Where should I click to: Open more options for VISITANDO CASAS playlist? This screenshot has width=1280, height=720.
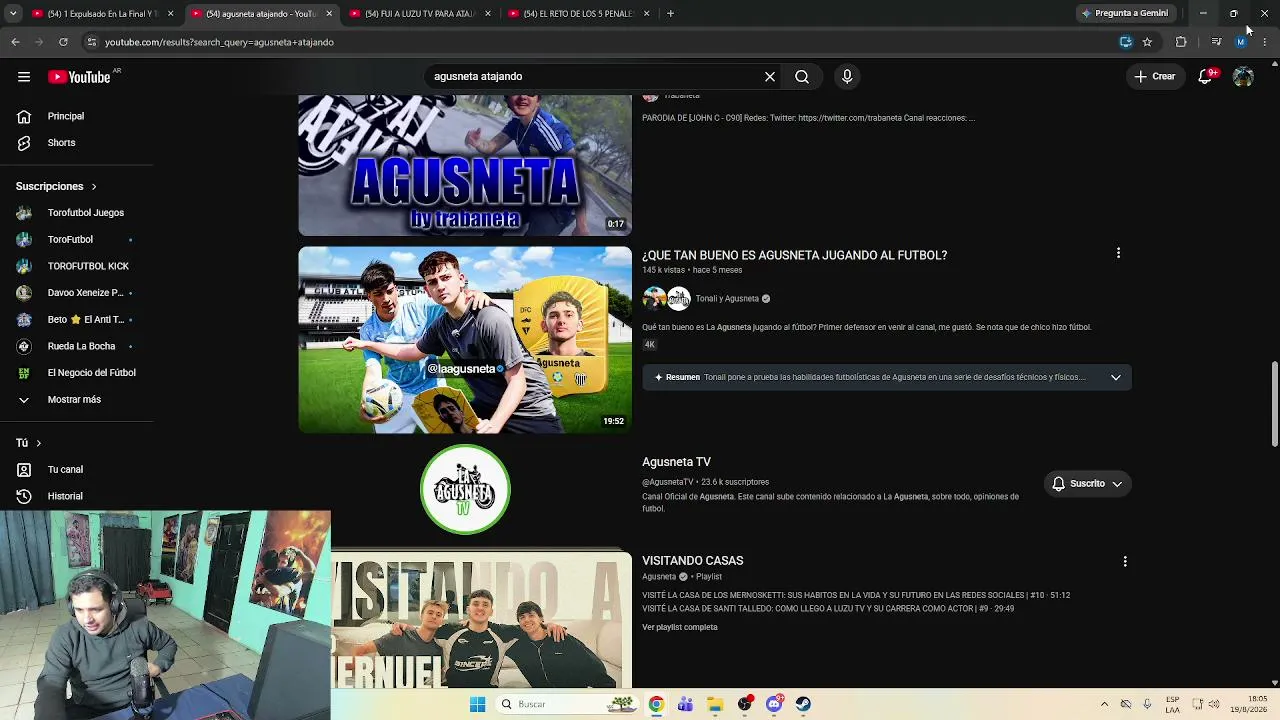click(x=1125, y=561)
